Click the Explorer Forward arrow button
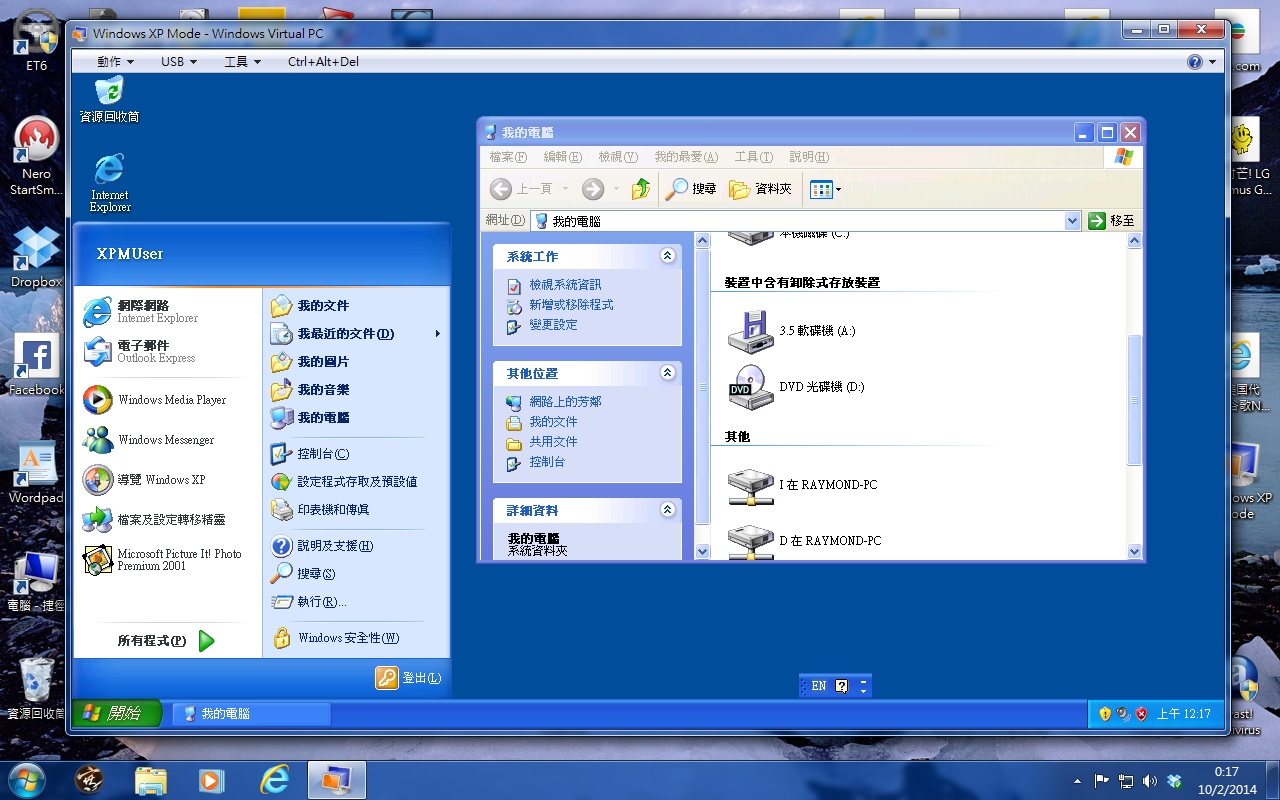 (x=593, y=188)
